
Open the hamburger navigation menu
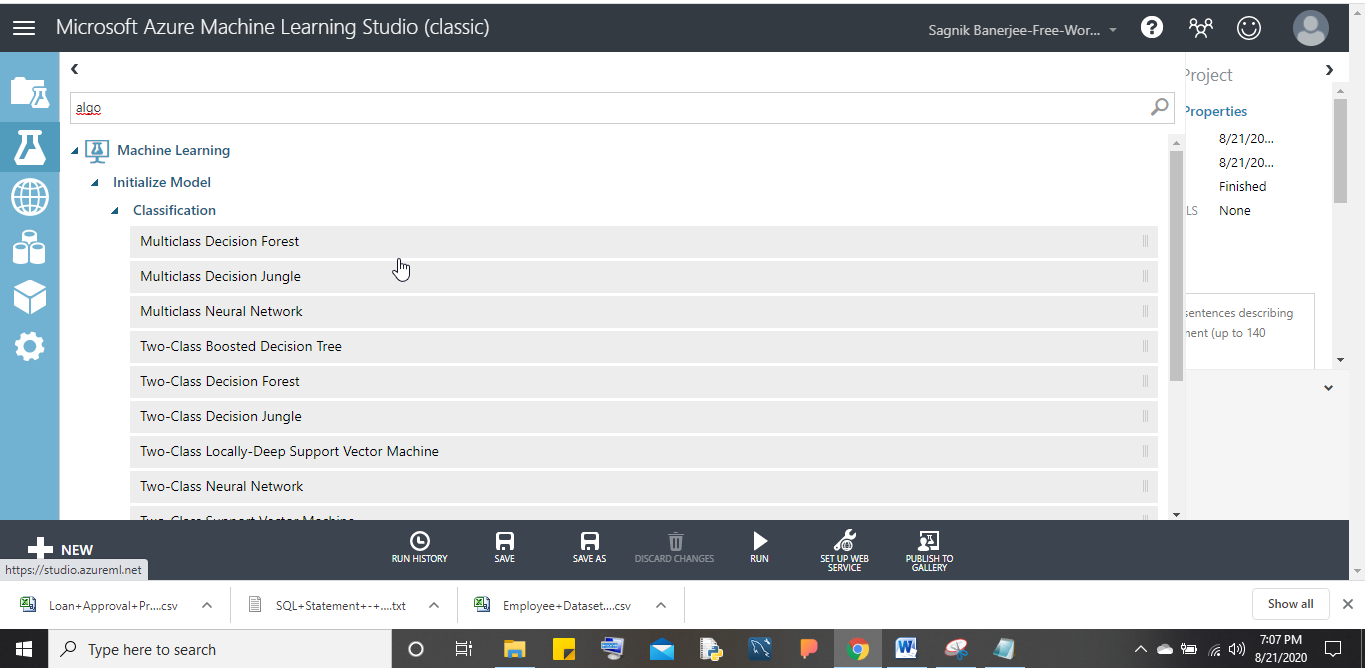(x=24, y=28)
